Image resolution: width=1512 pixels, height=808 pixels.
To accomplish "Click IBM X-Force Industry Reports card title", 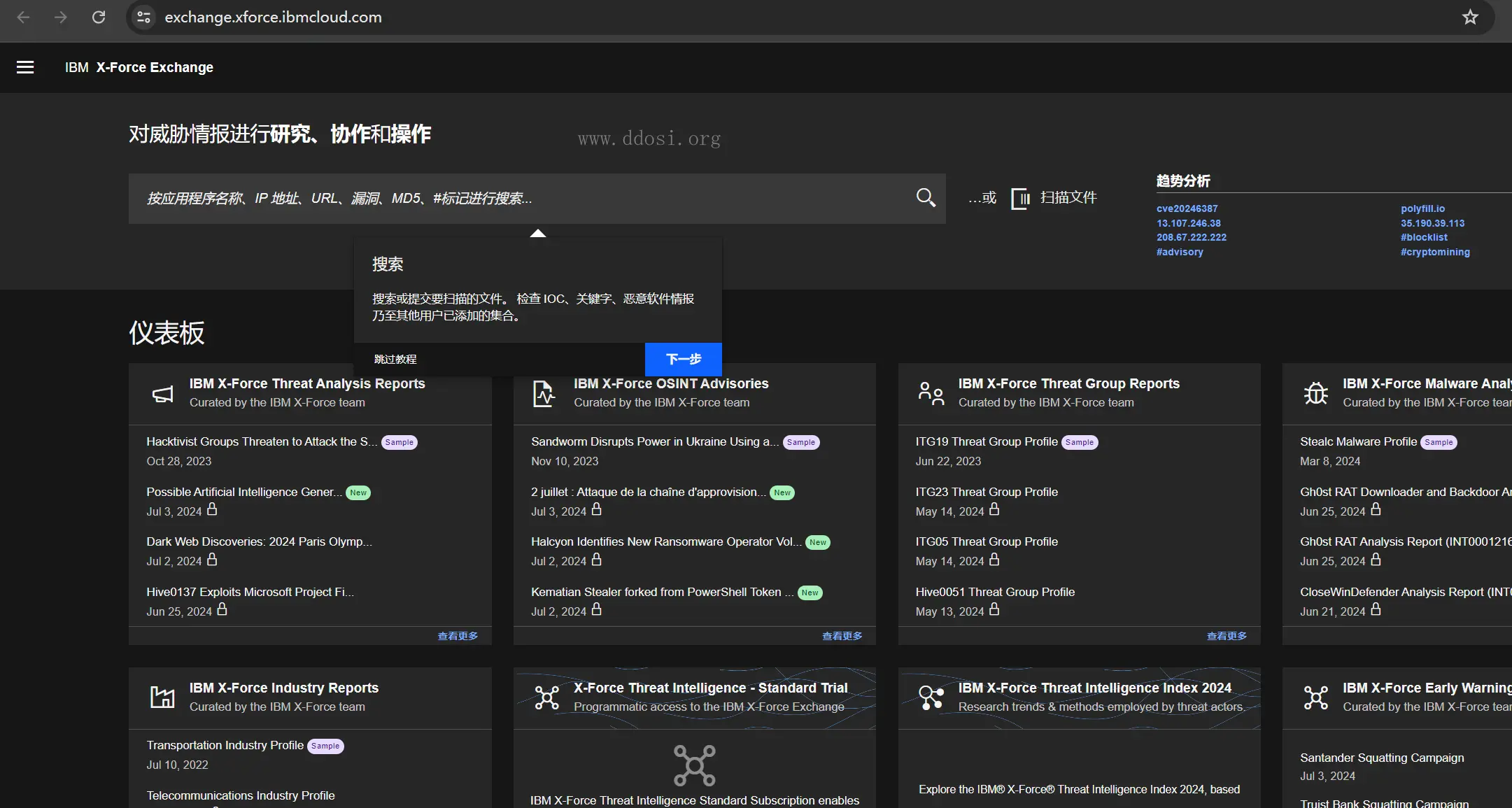I will click(x=283, y=688).
